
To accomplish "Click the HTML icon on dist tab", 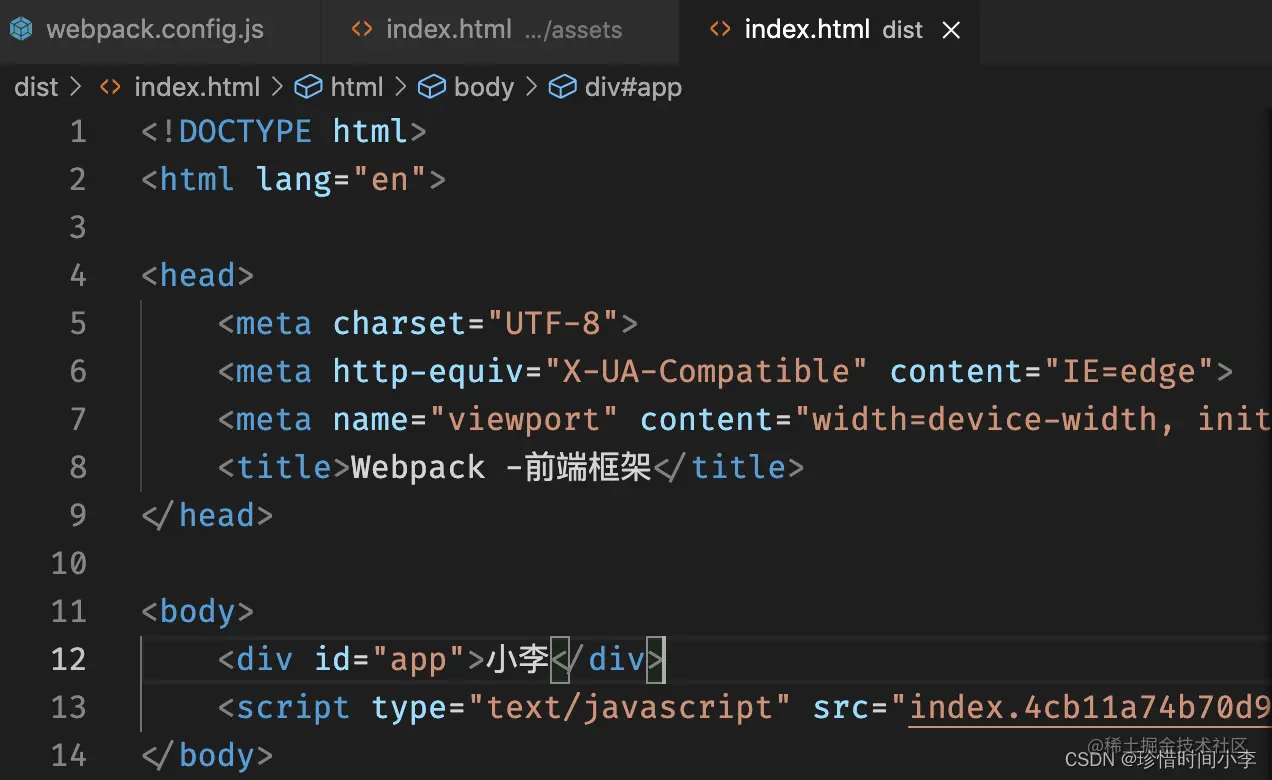I will coord(720,30).
